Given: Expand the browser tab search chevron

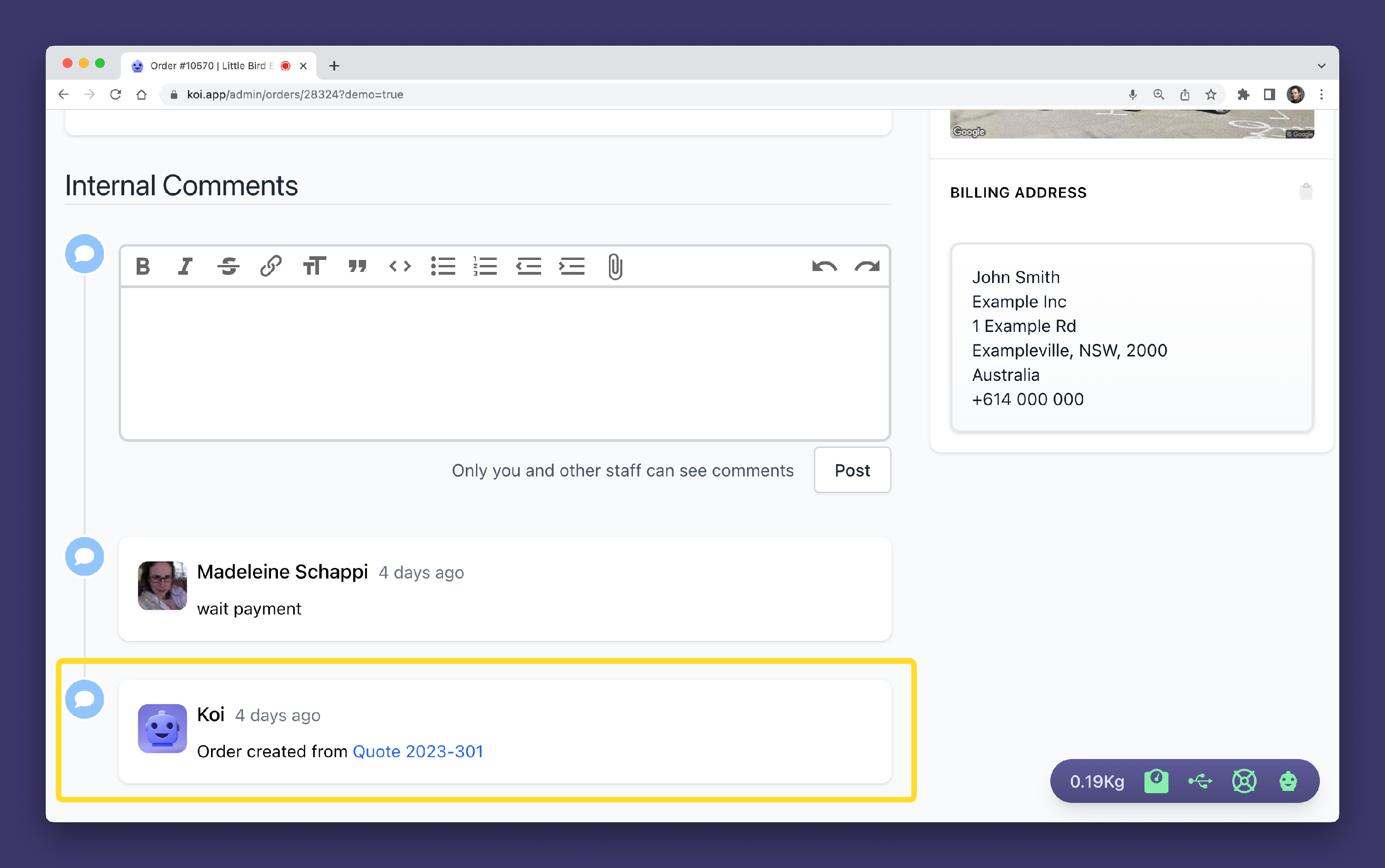Looking at the screenshot, I should (x=1321, y=66).
